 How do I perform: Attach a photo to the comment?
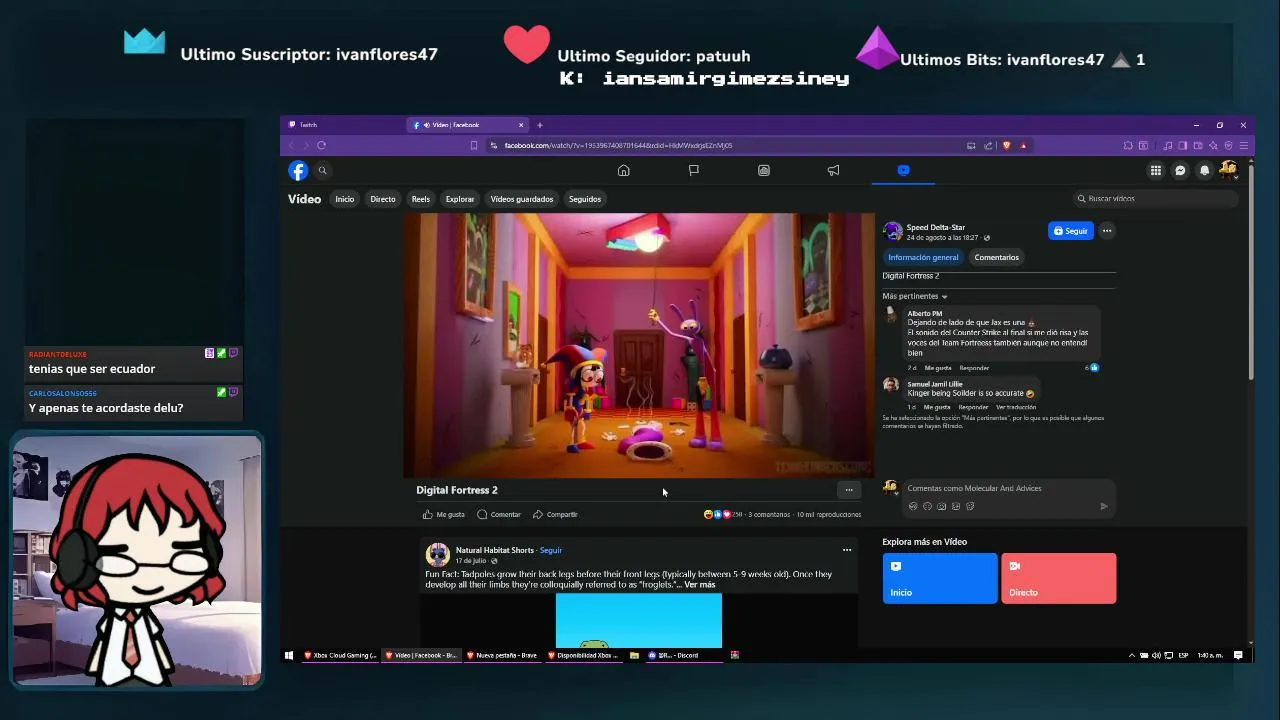tap(941, 506)
